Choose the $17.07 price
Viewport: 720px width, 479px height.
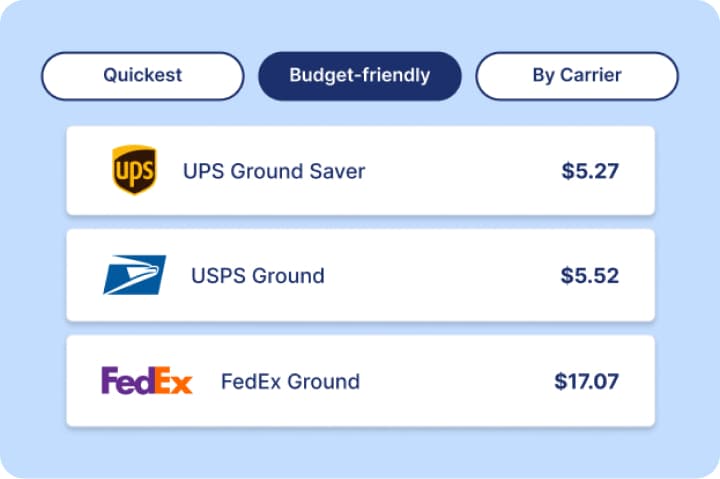click(586, 382)
